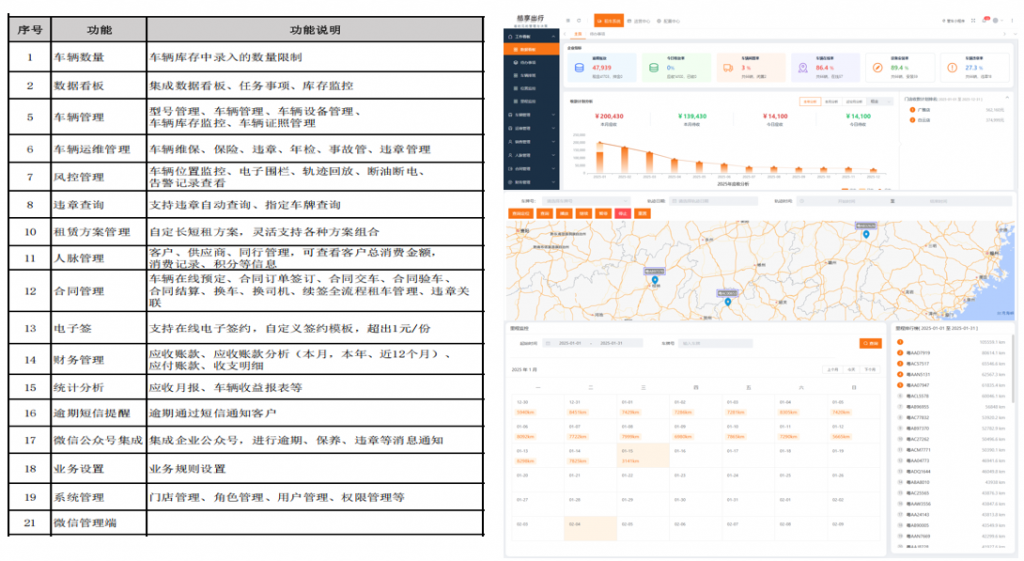Screen dimensions: 1024x561
Task: Click the middle blue map marker pin
Action: pyautogui.click(x=728, y=300)
